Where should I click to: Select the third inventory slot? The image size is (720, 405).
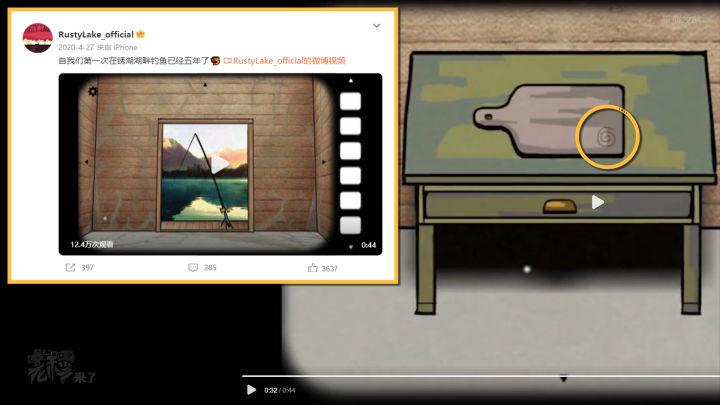pos(349,151)
